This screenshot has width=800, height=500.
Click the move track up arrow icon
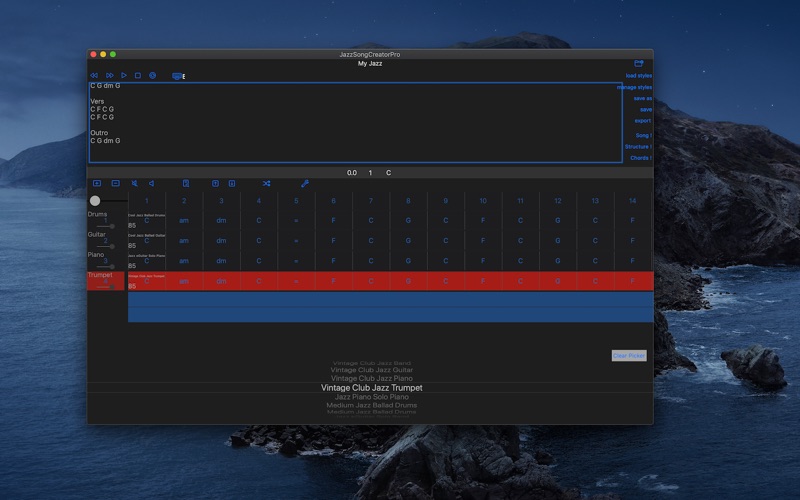[215, 183]
